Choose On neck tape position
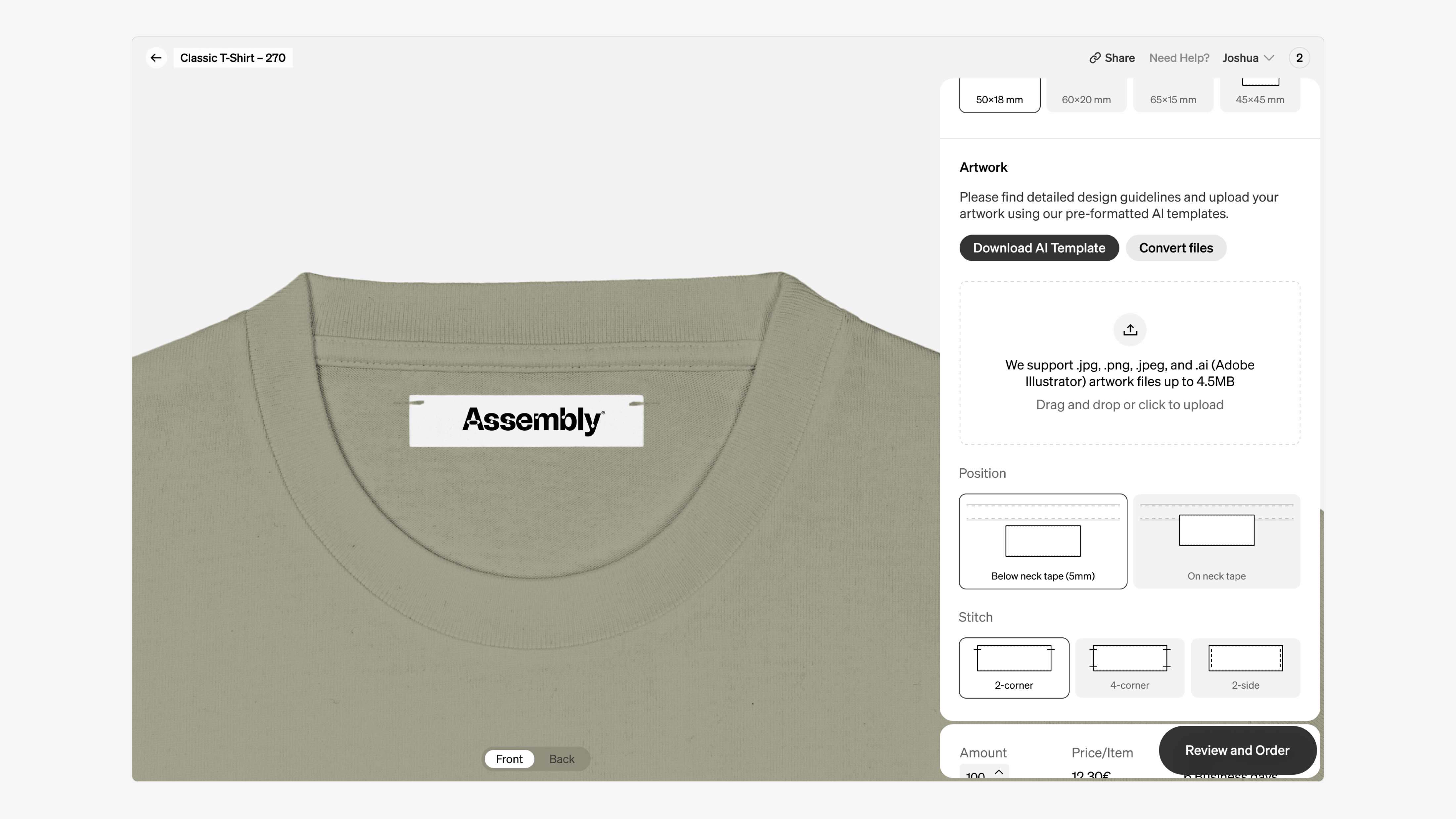Viewport: 1456px width, 819px height. [1216, 541]
